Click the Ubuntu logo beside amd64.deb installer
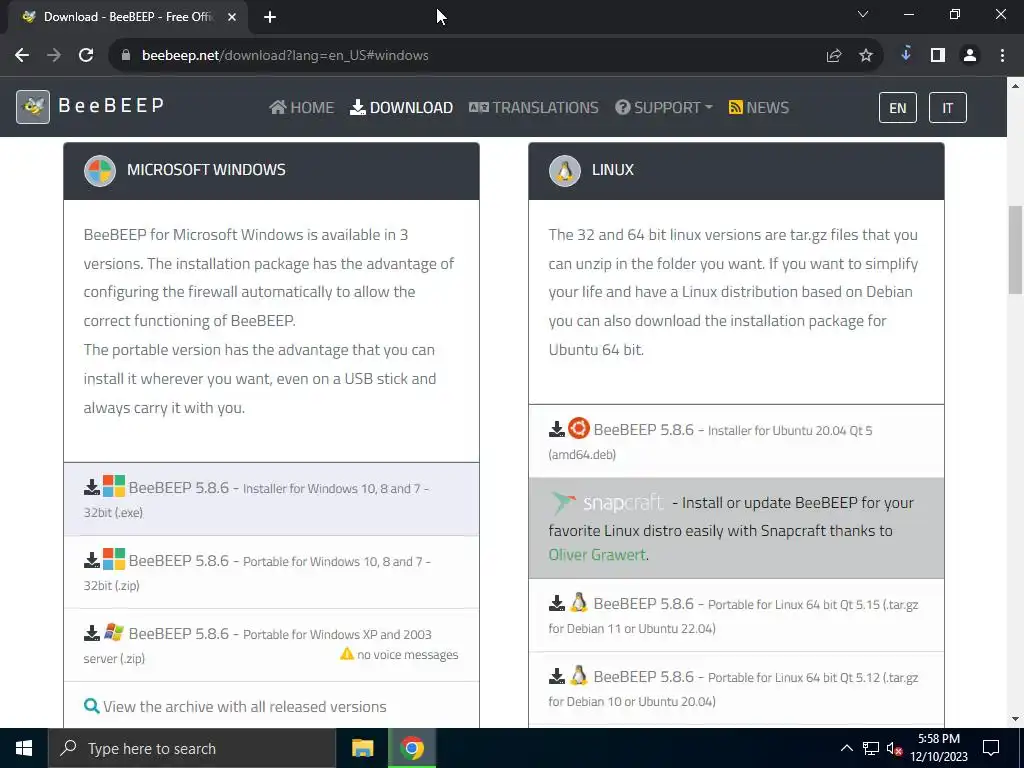This screenshot has width=1024, height=768. pos(579,428)
